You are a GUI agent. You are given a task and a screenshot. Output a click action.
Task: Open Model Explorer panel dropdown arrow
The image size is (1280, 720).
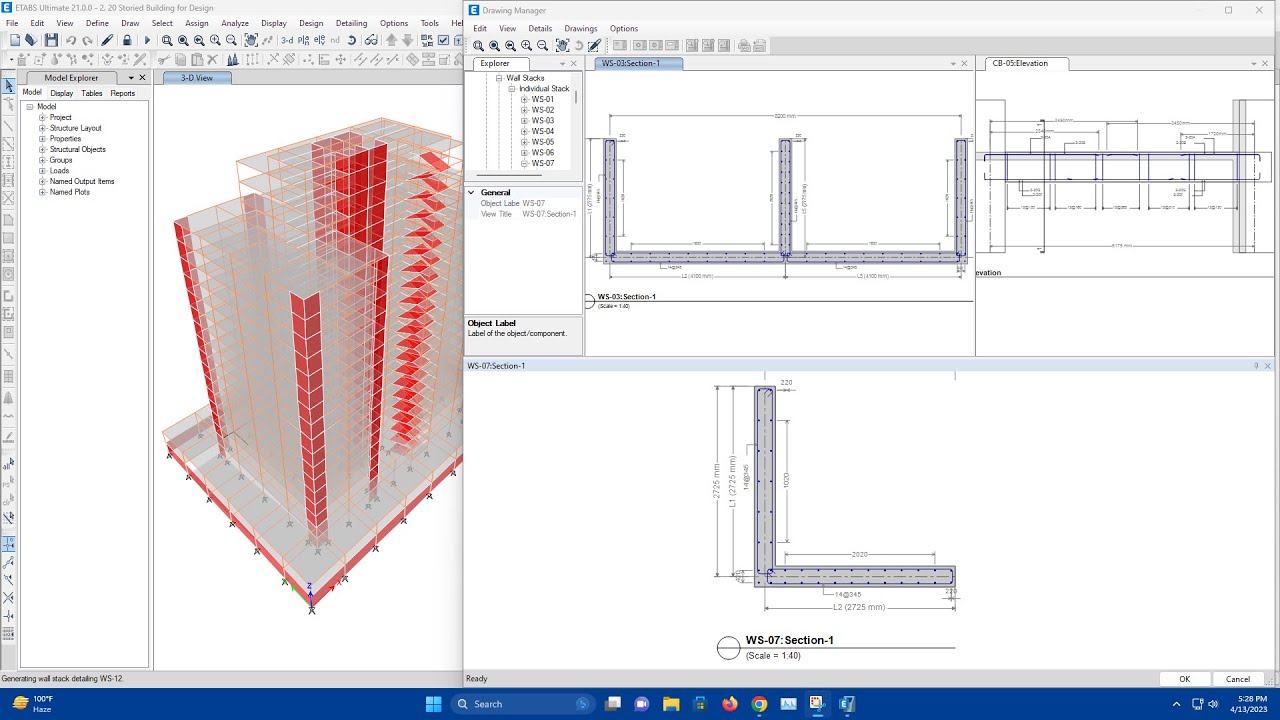(x=131, y=78)
